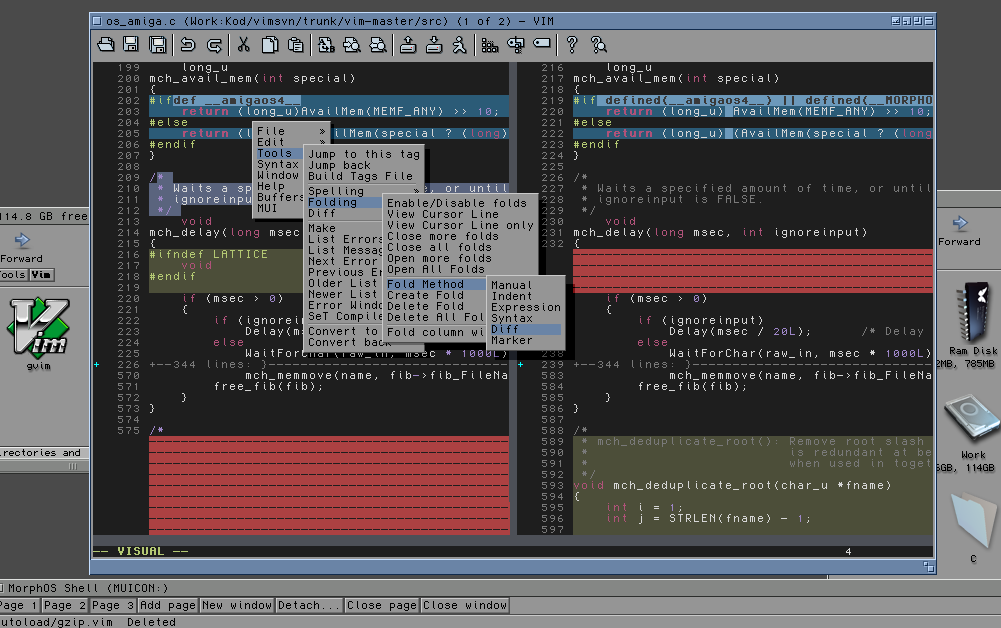Open the gvim desktop icon
This screenshot has height=628, width=1001.
(x=38, y=328)
